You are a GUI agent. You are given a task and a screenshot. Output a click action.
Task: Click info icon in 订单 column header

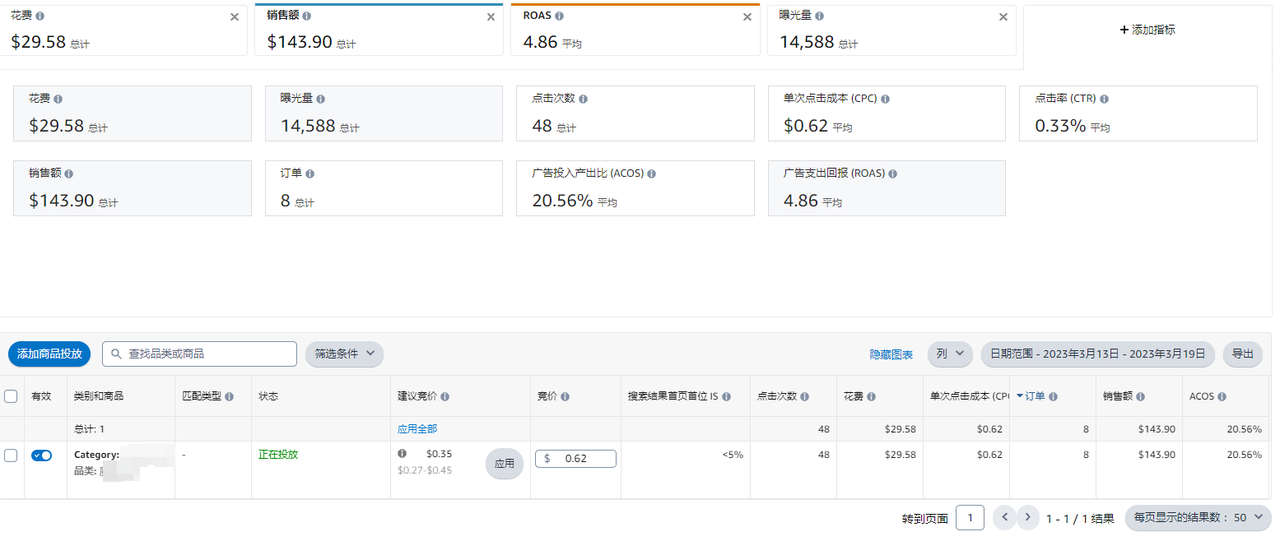click(x=1053, y=397)
